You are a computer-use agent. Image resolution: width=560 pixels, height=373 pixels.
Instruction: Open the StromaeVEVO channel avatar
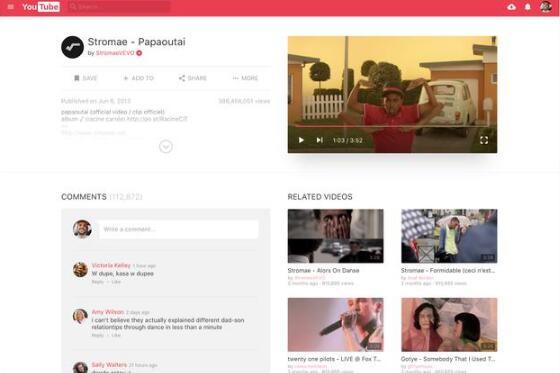click(72, 47)
